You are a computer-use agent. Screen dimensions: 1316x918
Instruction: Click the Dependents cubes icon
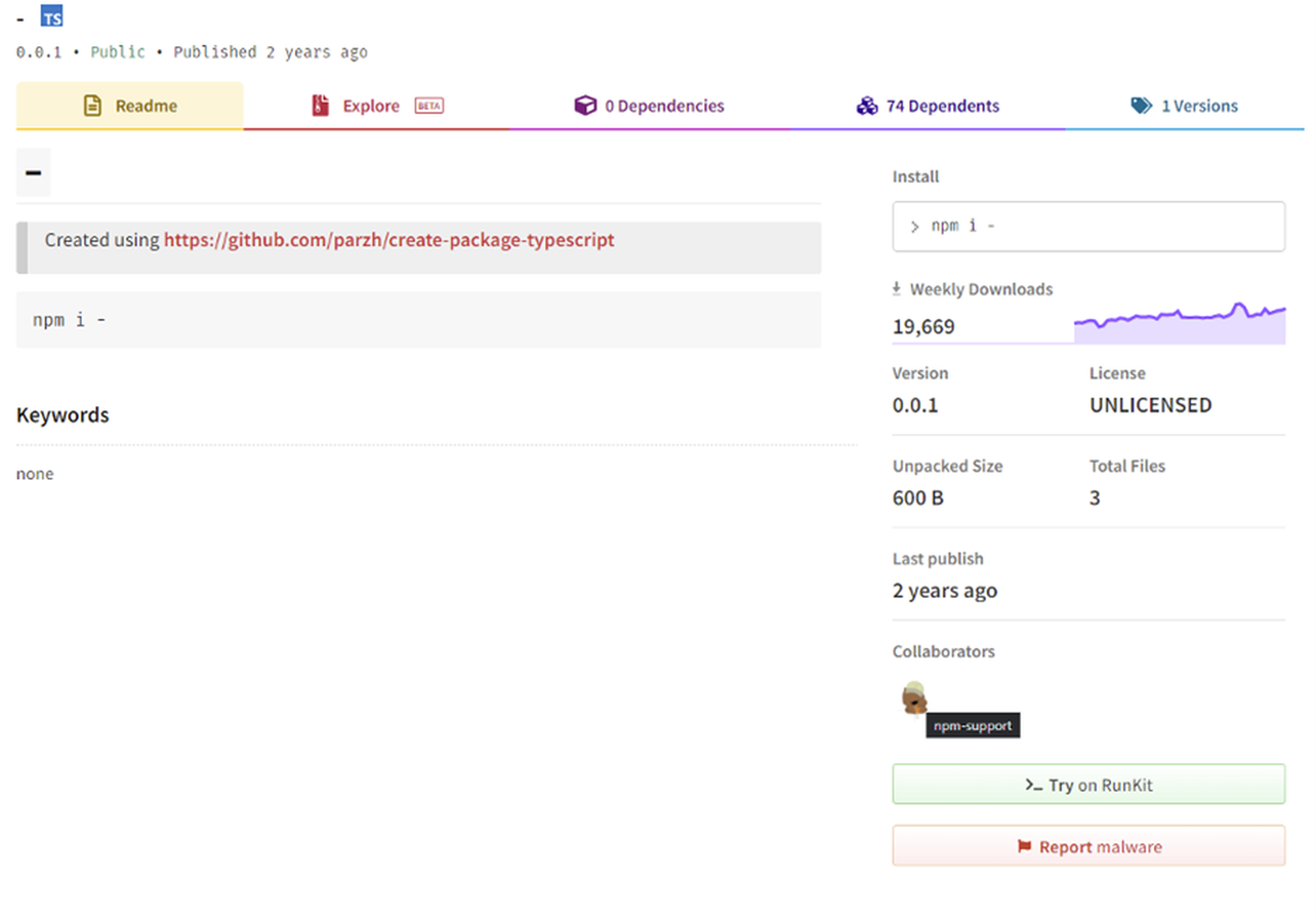point(867,106)
